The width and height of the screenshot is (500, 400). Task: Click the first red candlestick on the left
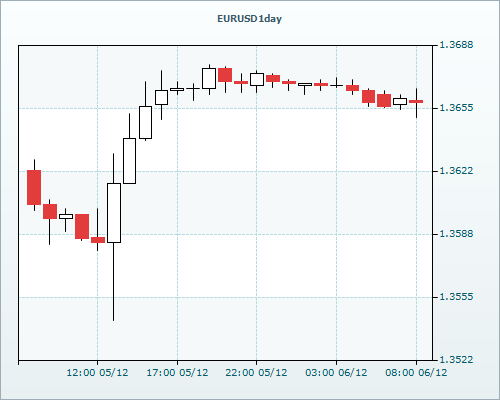[x=34, y=187]
